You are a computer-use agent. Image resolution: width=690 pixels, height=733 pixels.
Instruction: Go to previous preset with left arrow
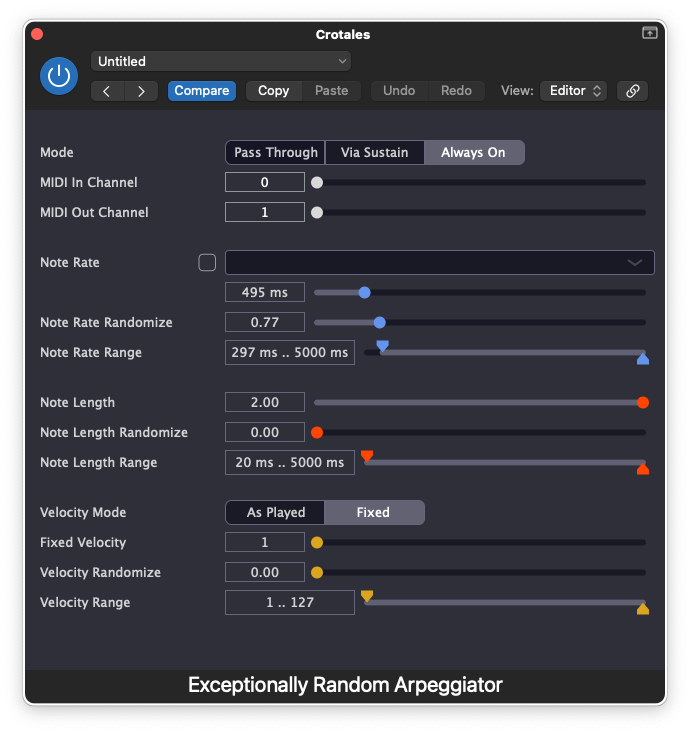[107, 91]
